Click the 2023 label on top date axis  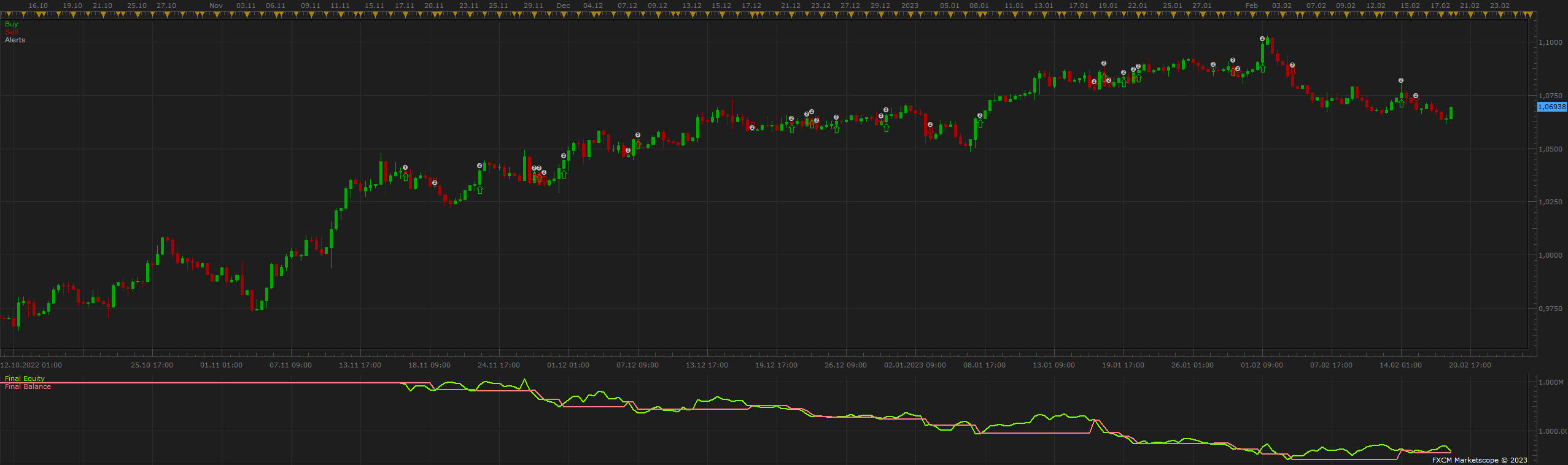(910, 6)
